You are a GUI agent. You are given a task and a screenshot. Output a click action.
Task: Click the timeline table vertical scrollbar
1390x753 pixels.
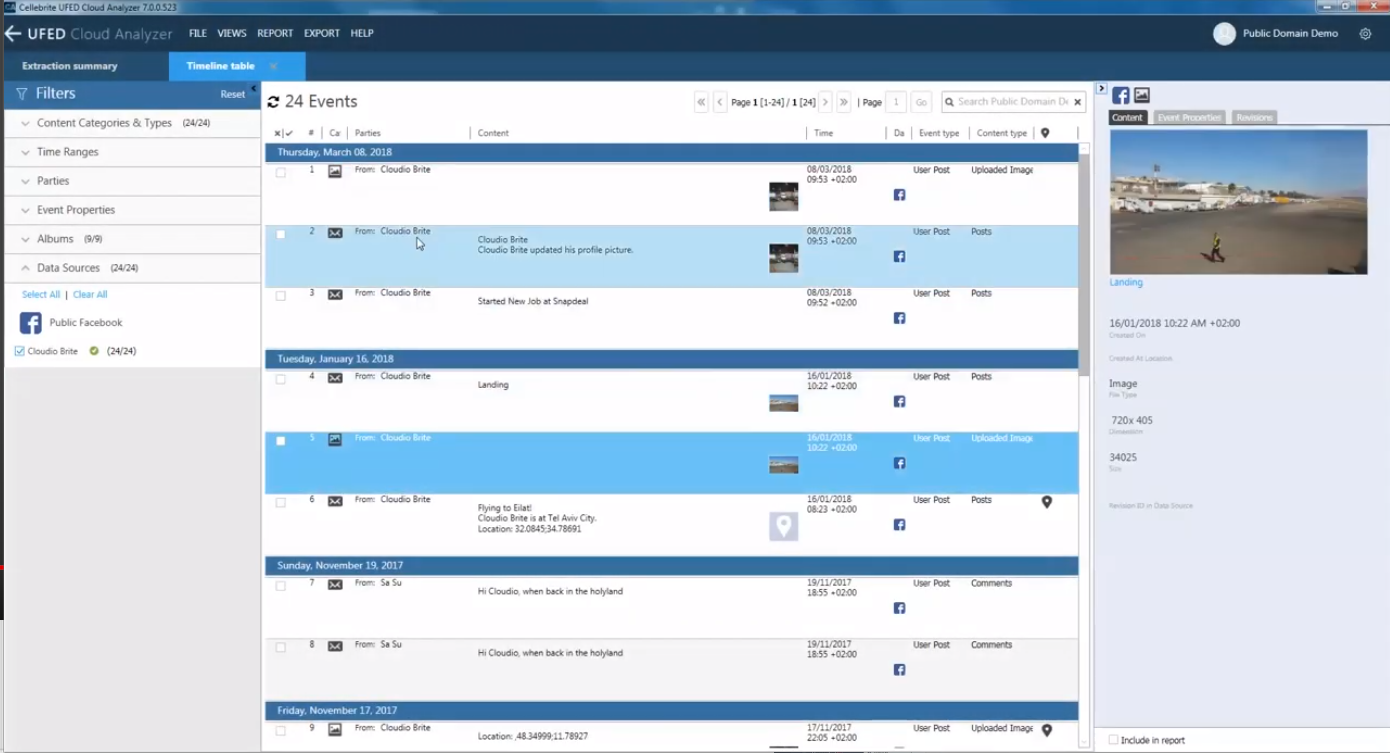pos(1084,264)
